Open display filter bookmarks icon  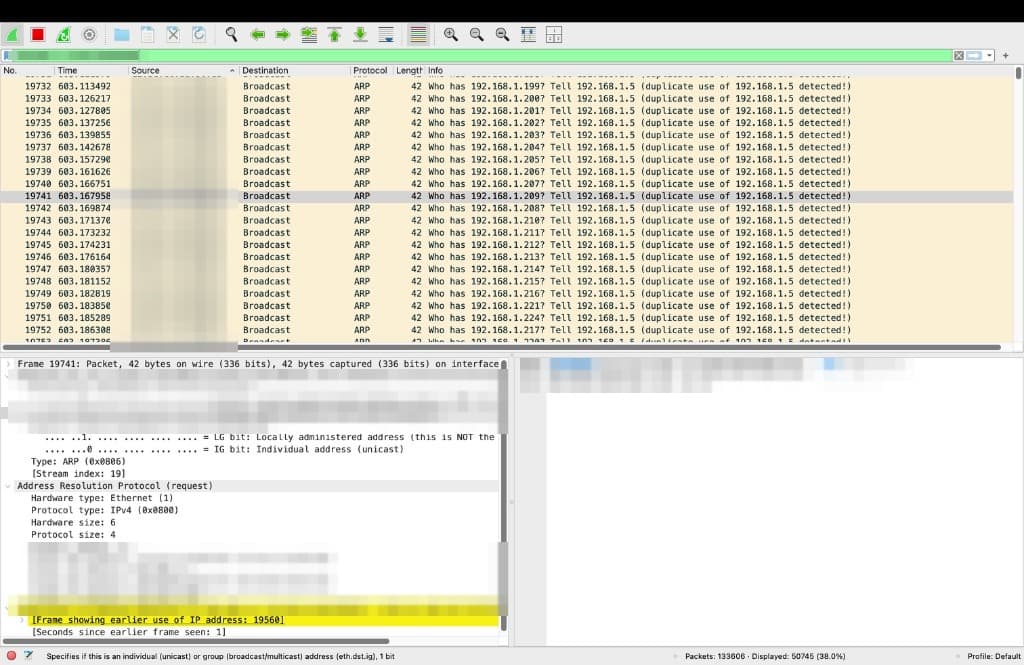pyautogui.click(x=7, y=56)
